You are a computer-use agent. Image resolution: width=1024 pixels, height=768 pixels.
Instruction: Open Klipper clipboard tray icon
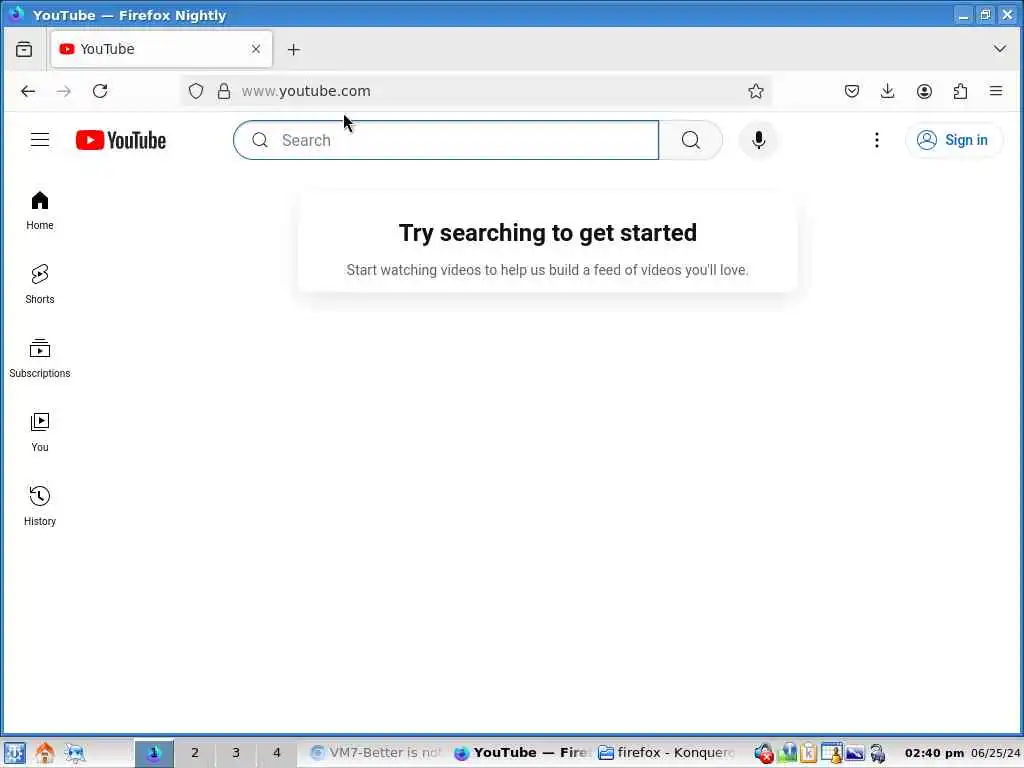click(808, 753)
